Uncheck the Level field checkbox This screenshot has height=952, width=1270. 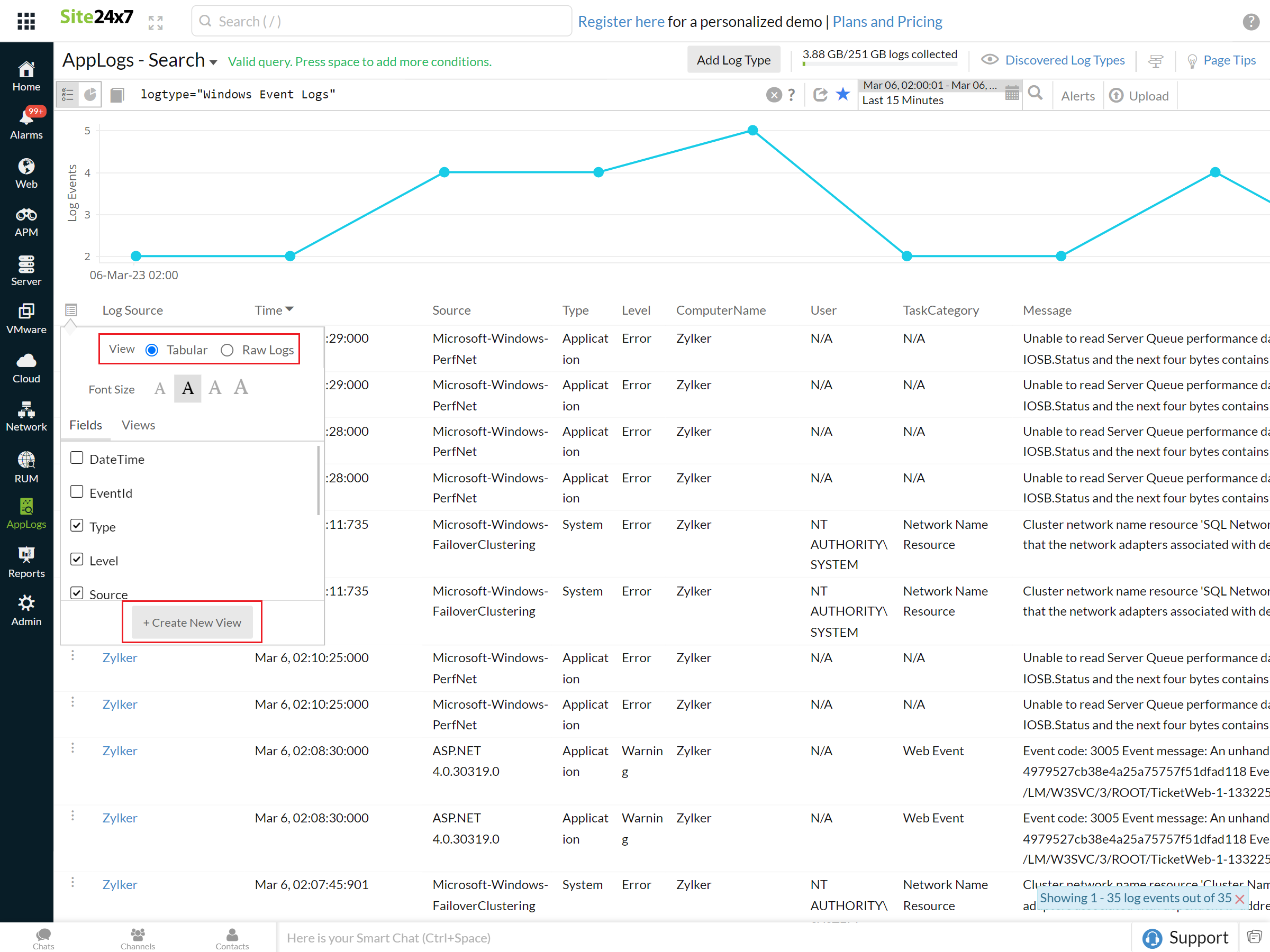click(x=76, y=559)
